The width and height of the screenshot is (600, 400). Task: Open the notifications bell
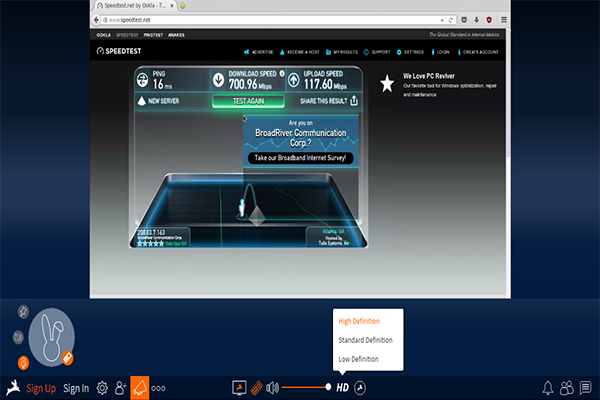(x=548, y=388)
